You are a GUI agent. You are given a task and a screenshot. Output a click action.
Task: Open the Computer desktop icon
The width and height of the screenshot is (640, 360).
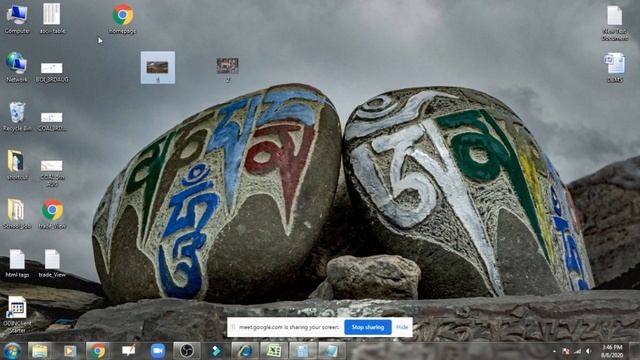tap(17, 19)
